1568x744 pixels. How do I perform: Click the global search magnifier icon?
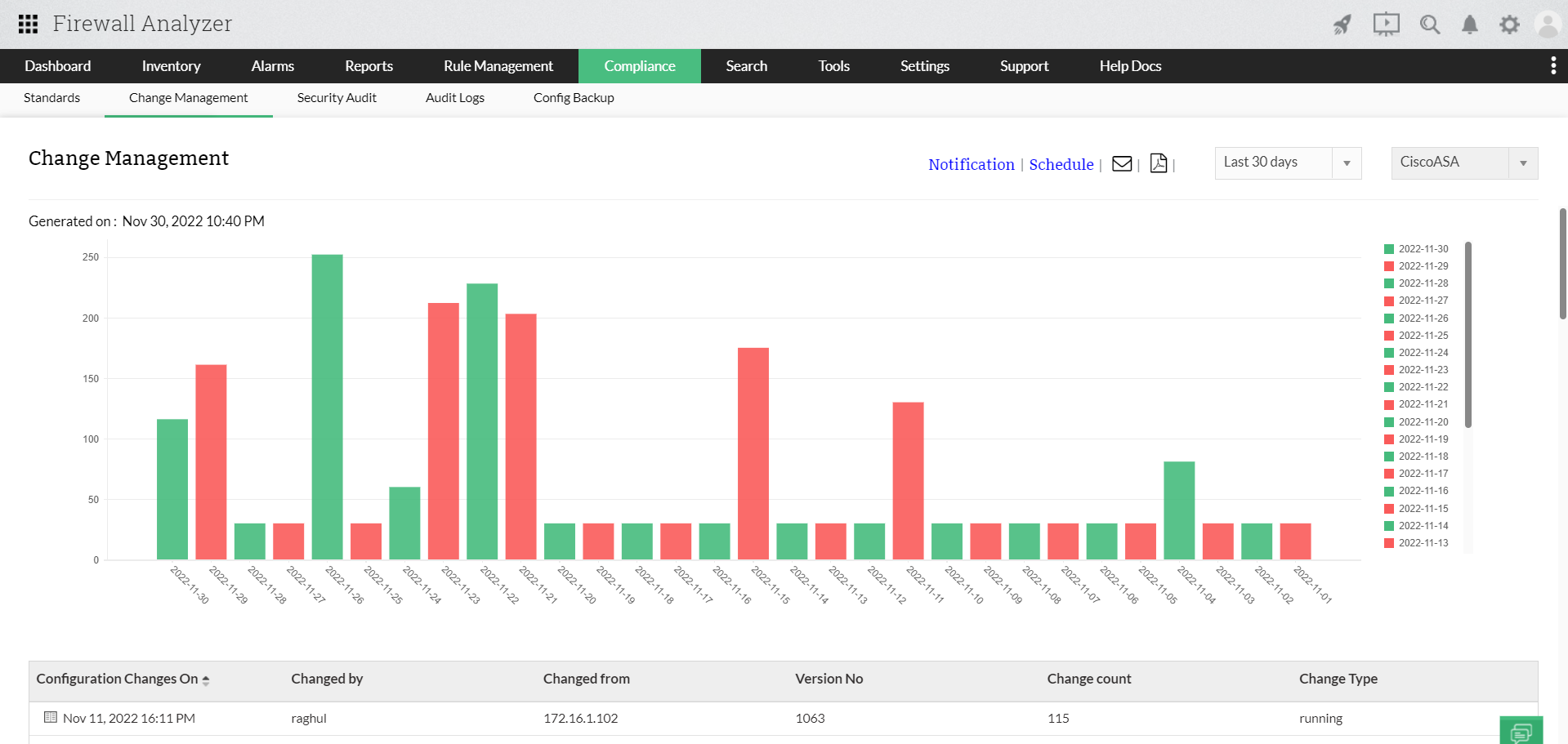1429,25
